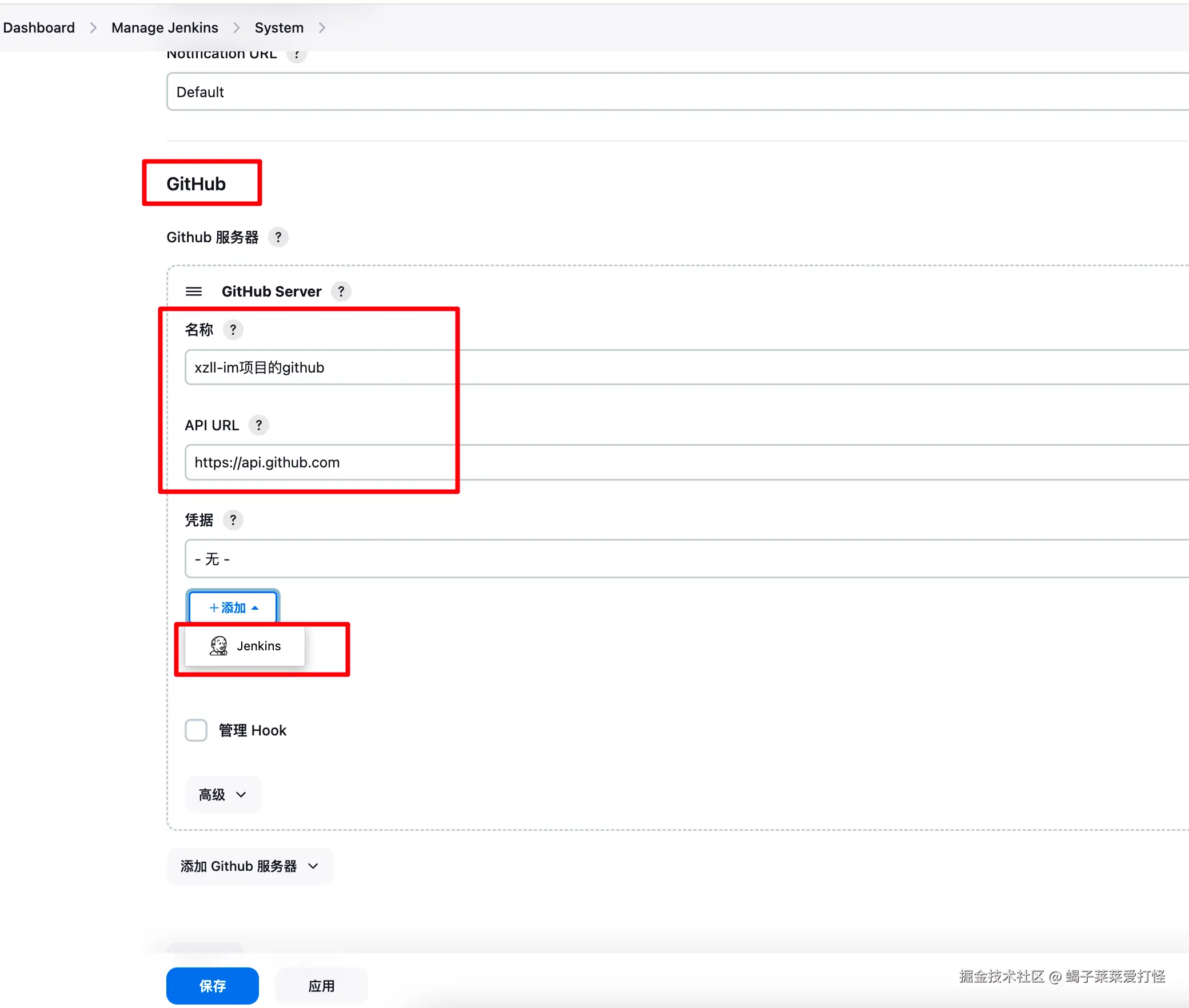Open the 凭据 credentials select box
This screenshot has width=1189, height=1008.
[686, 559]
